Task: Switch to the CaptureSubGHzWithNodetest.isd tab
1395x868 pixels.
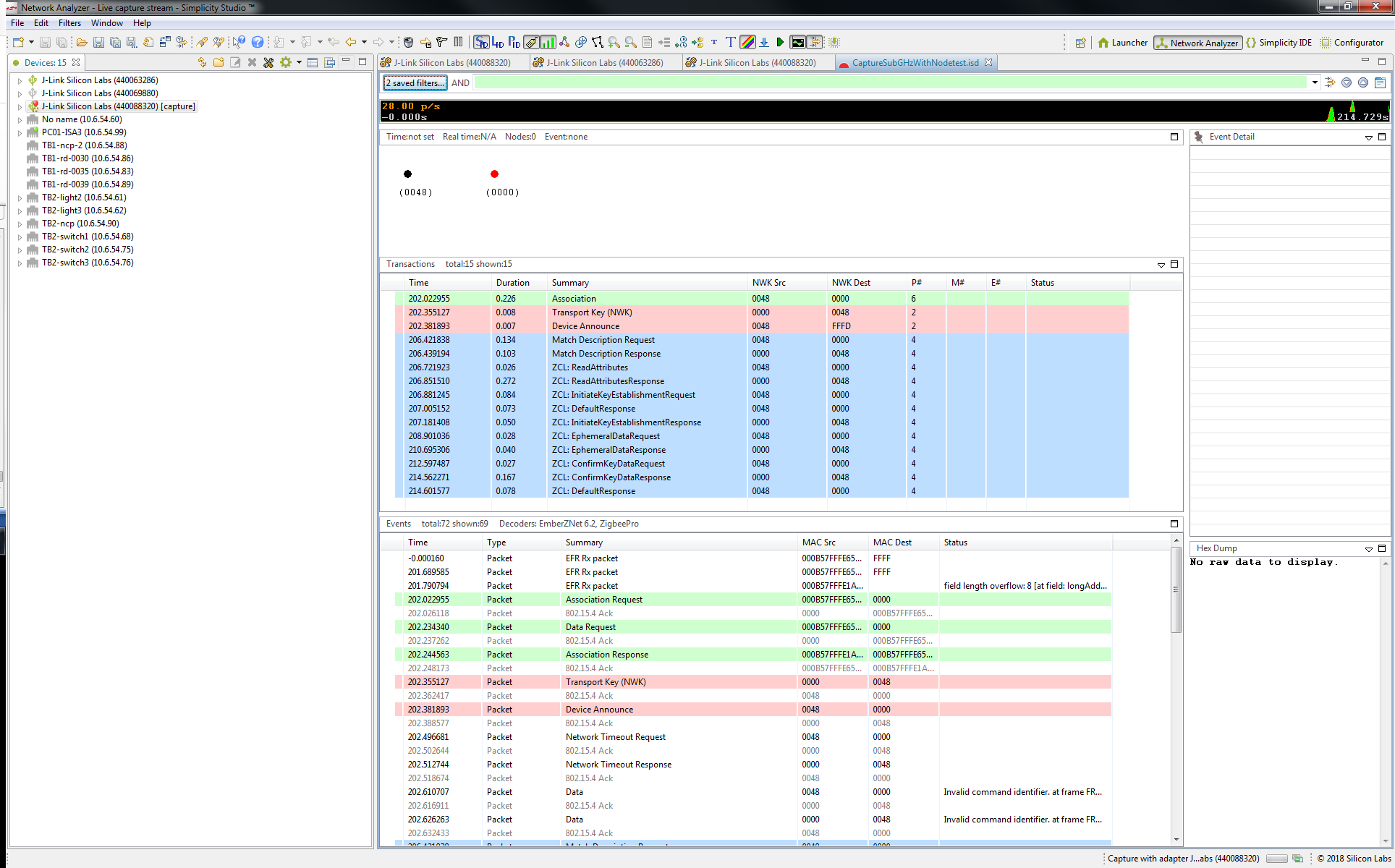Action: (914, 62)
